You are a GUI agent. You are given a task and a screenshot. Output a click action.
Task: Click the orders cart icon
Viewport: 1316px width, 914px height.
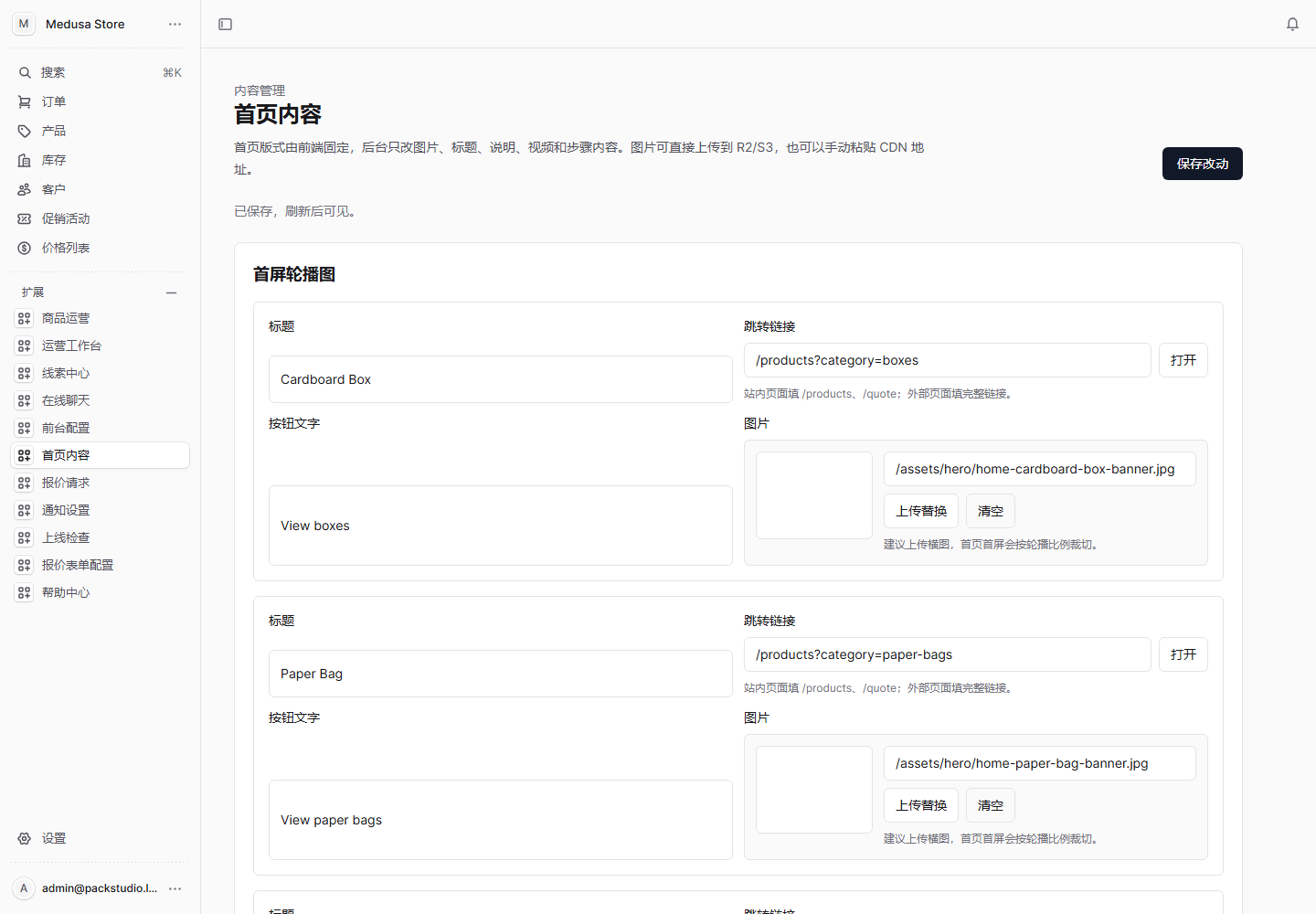pos(25,101)
